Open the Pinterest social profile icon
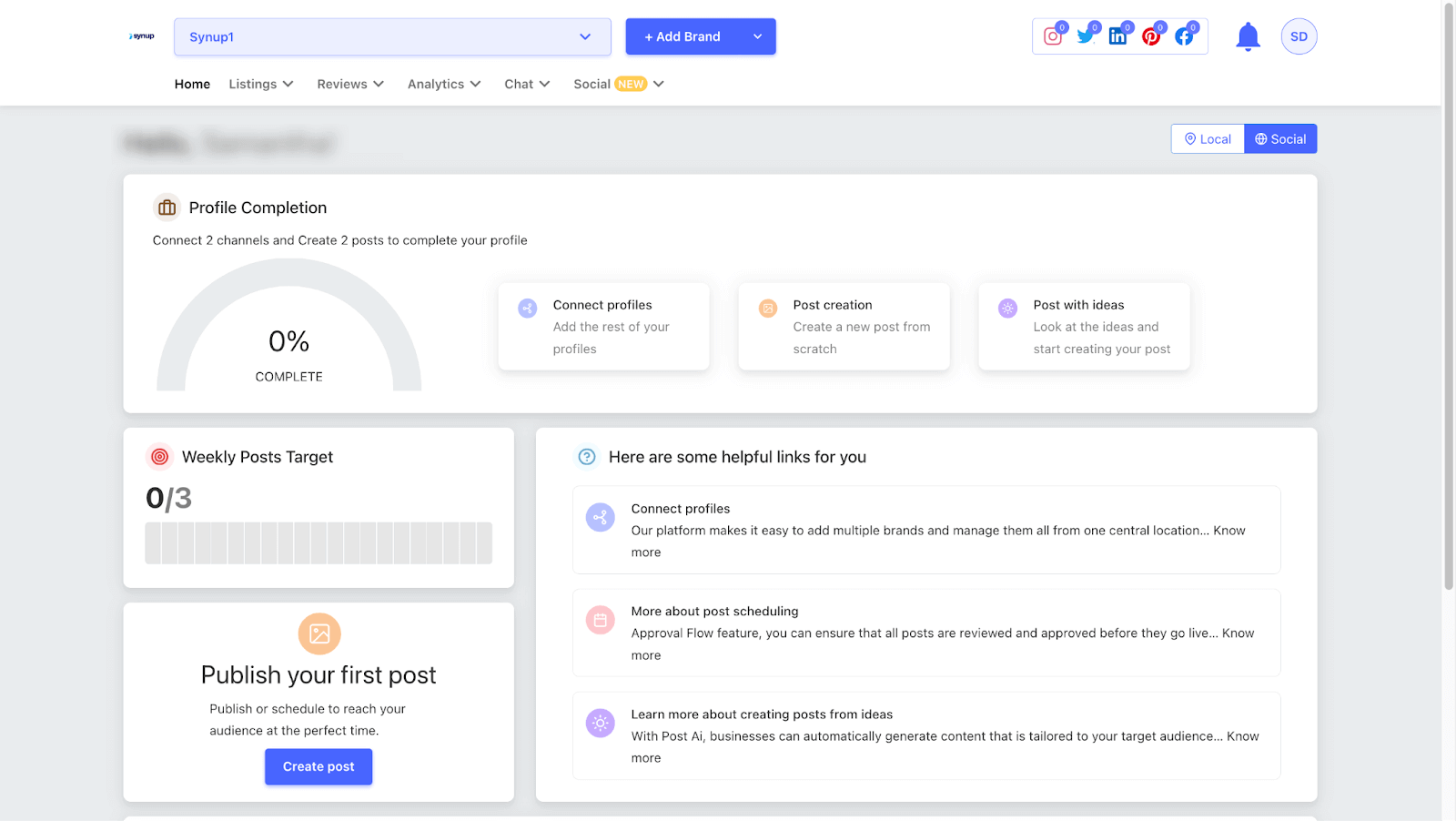Image resolution: width=1456 pixels, height=821 pixels. pos(1151,36)
